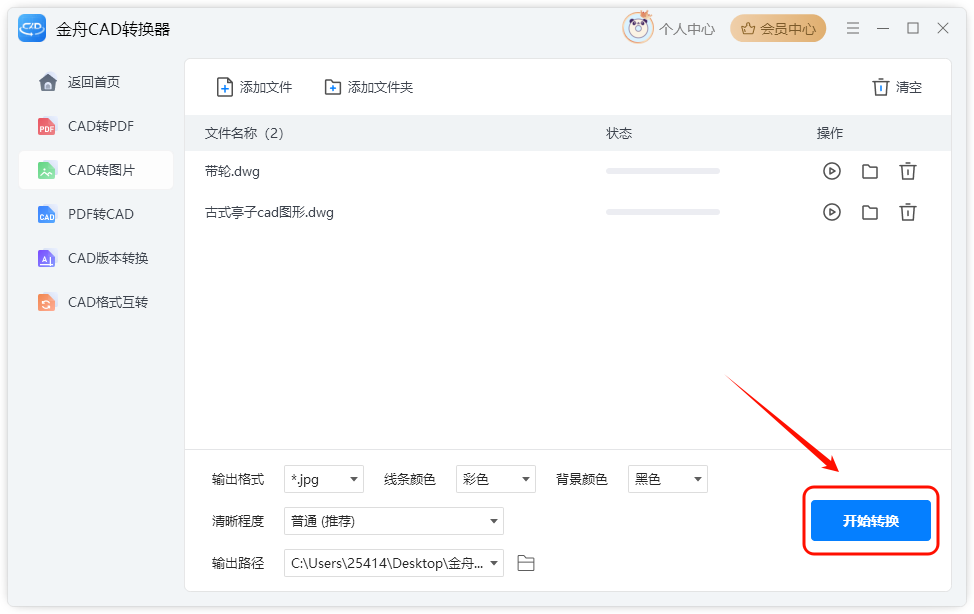Delete 带轮.dwg from the list
This screenshot has width=974, height=614.
(x=908, y=171)
